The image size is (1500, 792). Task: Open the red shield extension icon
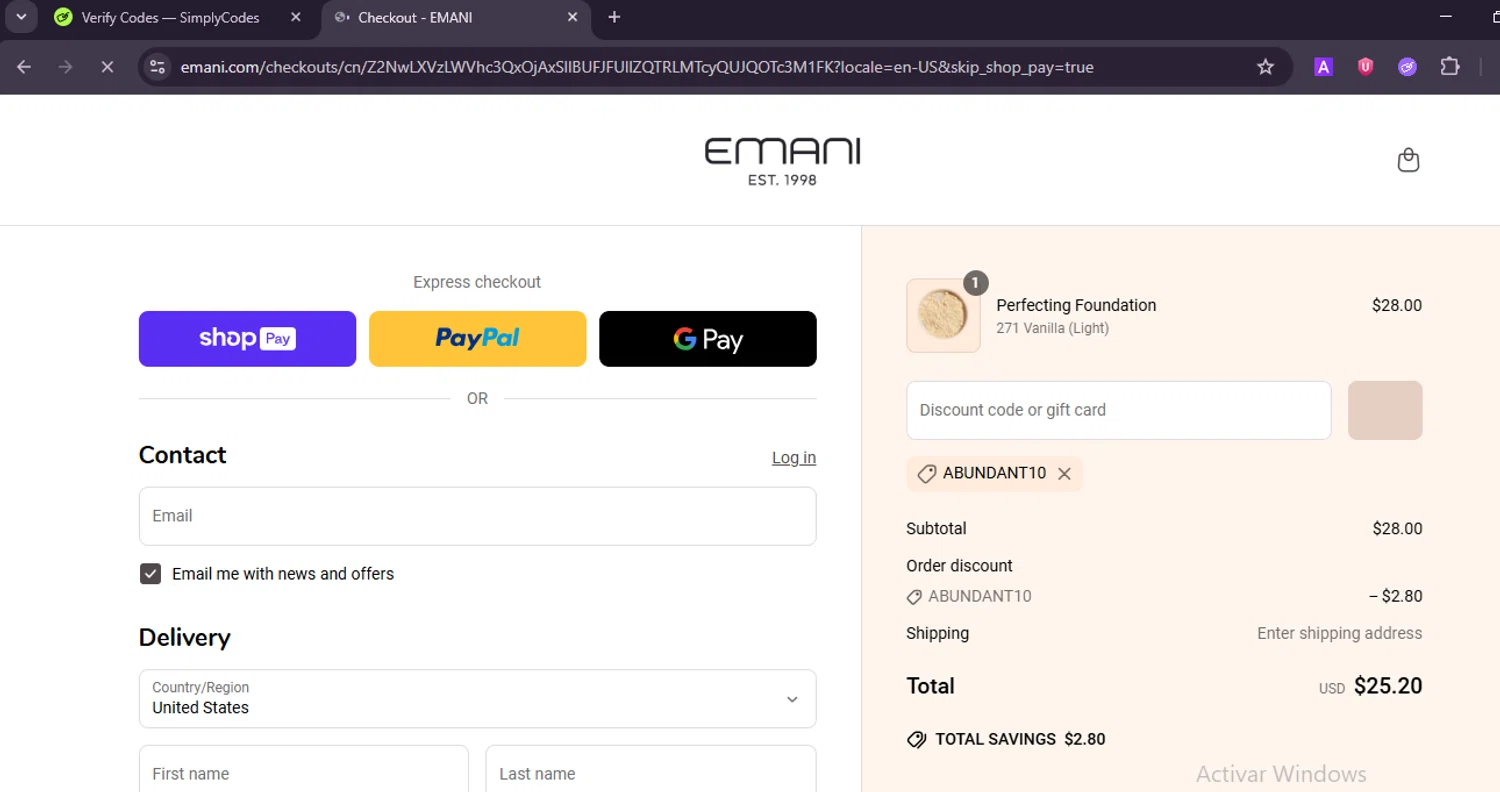(x=1365, y=67)
